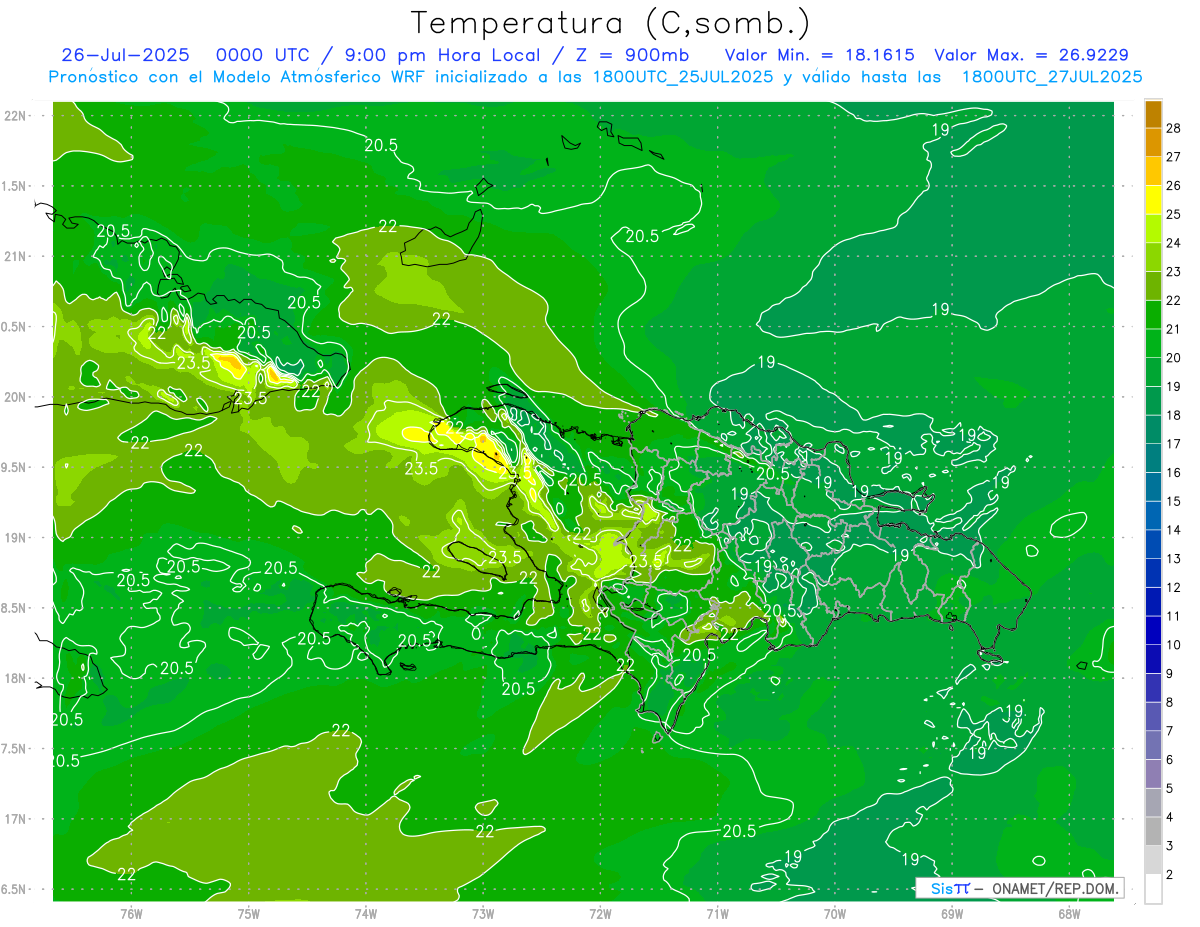Click the "74W" longitude axis label
Image resolution: width=1200 pixels, height=927 pixels.
[x=366, y=914]
